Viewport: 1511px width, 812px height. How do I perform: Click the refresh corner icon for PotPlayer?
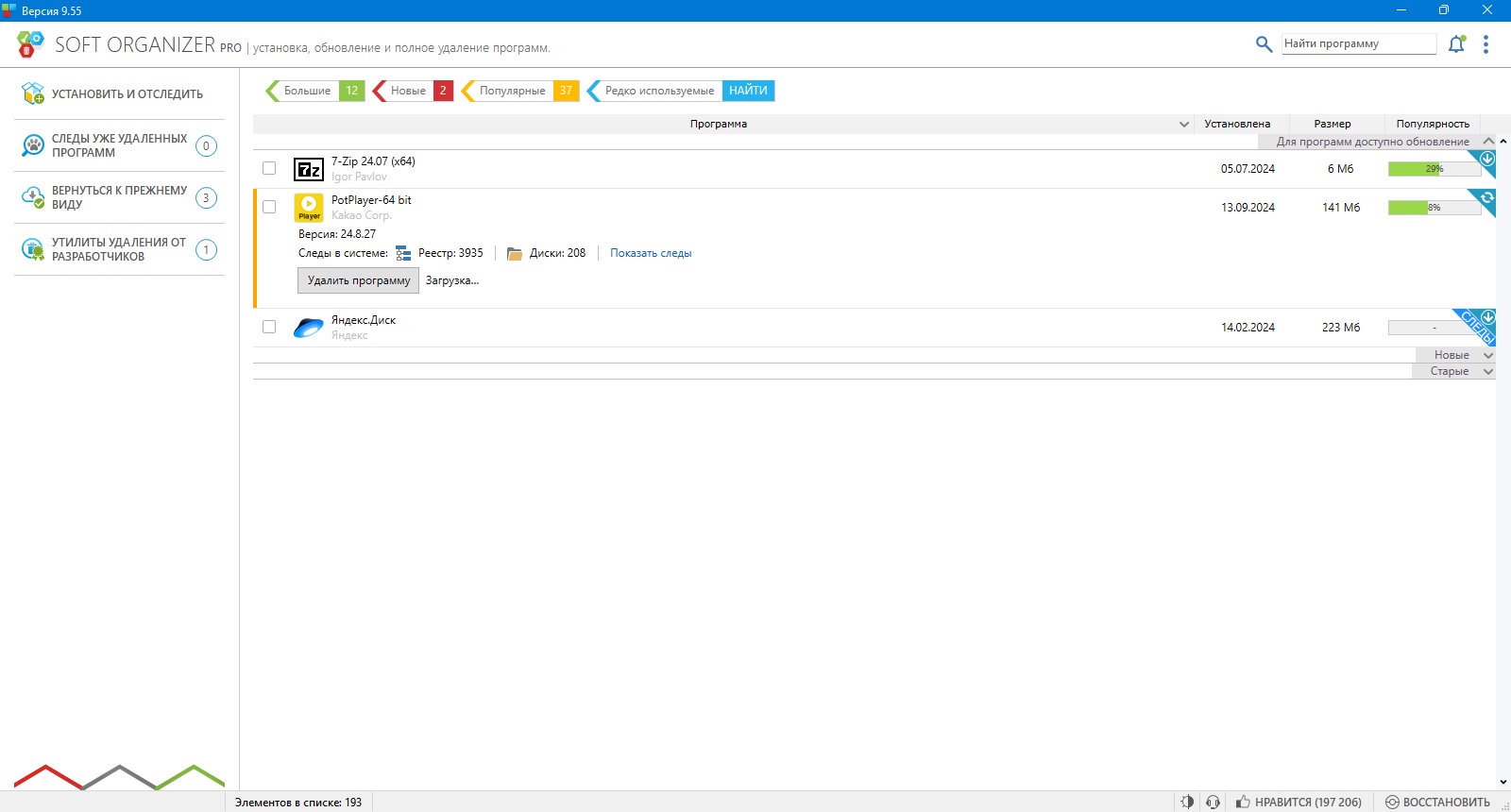point(1486,197)
